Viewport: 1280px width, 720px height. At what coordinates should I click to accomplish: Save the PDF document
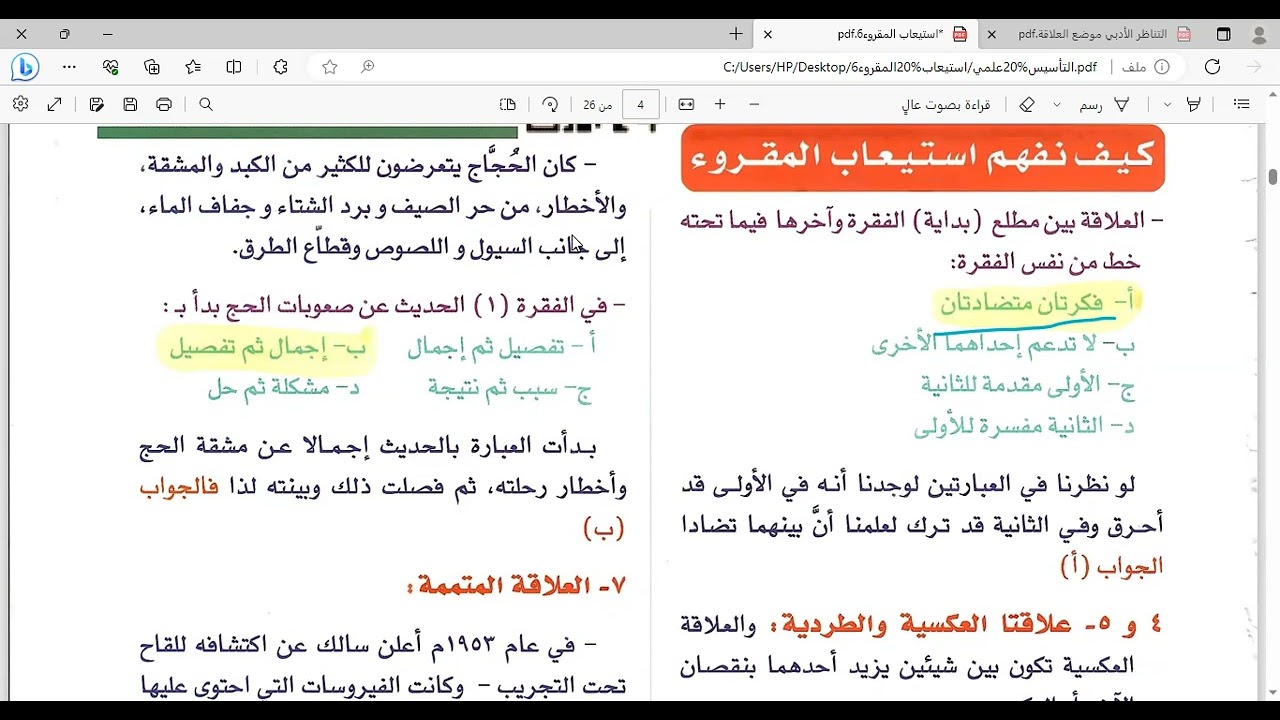[130, 104]
